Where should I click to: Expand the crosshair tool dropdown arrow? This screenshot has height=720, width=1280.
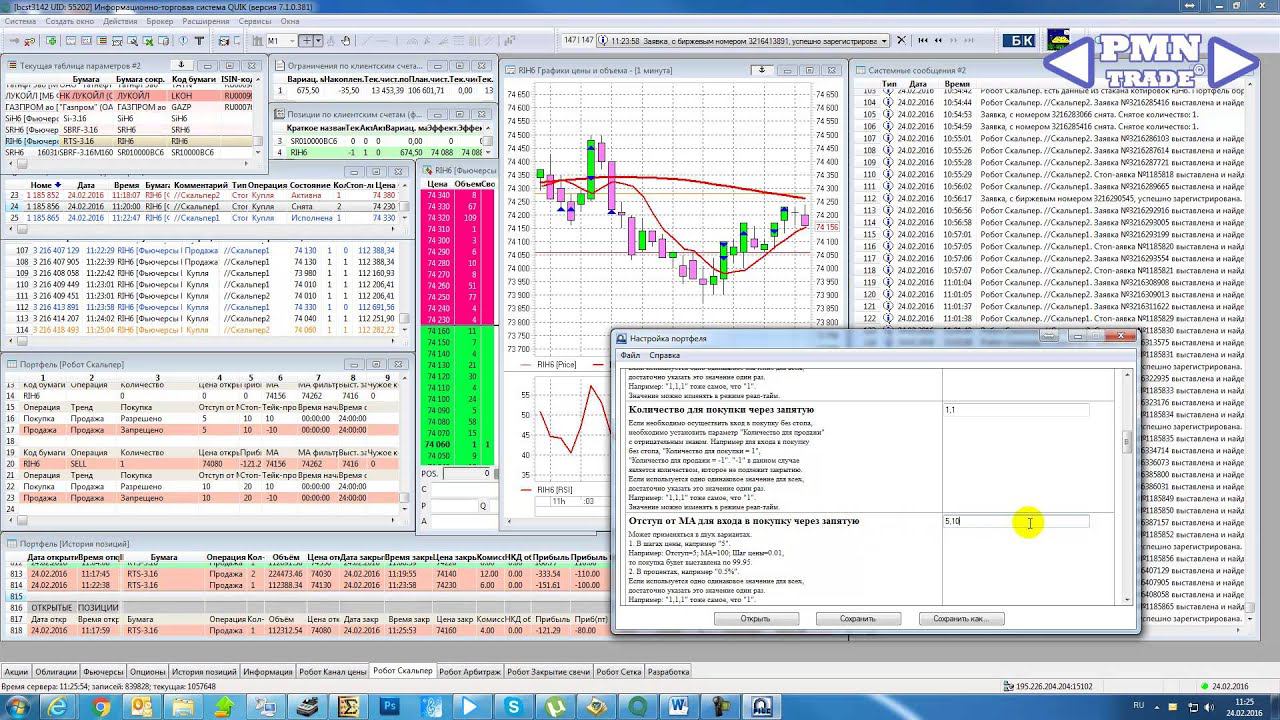[x=319, y=41]
